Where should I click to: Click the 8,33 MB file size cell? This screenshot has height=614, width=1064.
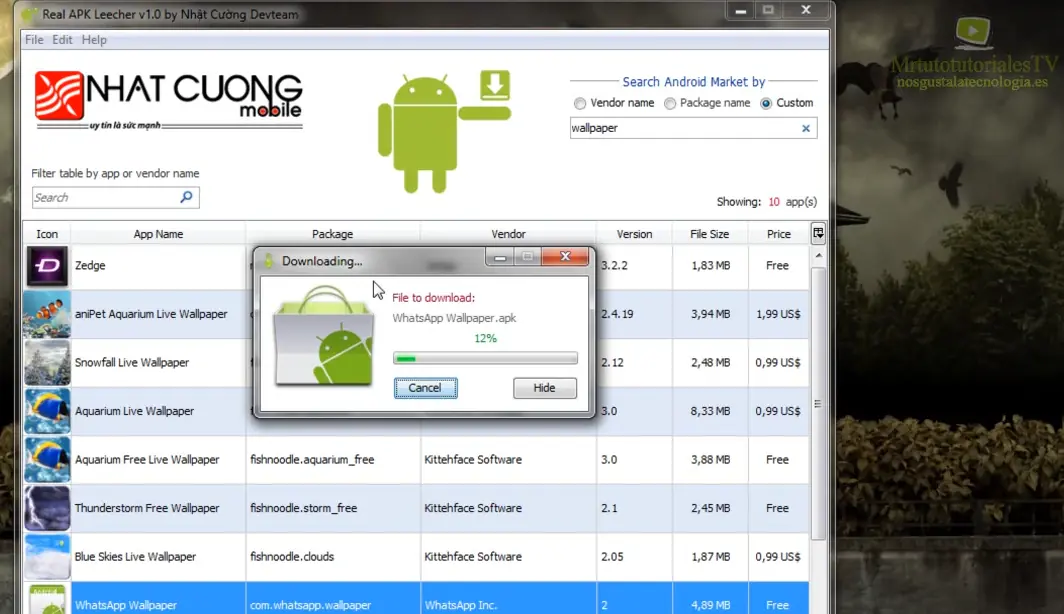coord(710,411)
